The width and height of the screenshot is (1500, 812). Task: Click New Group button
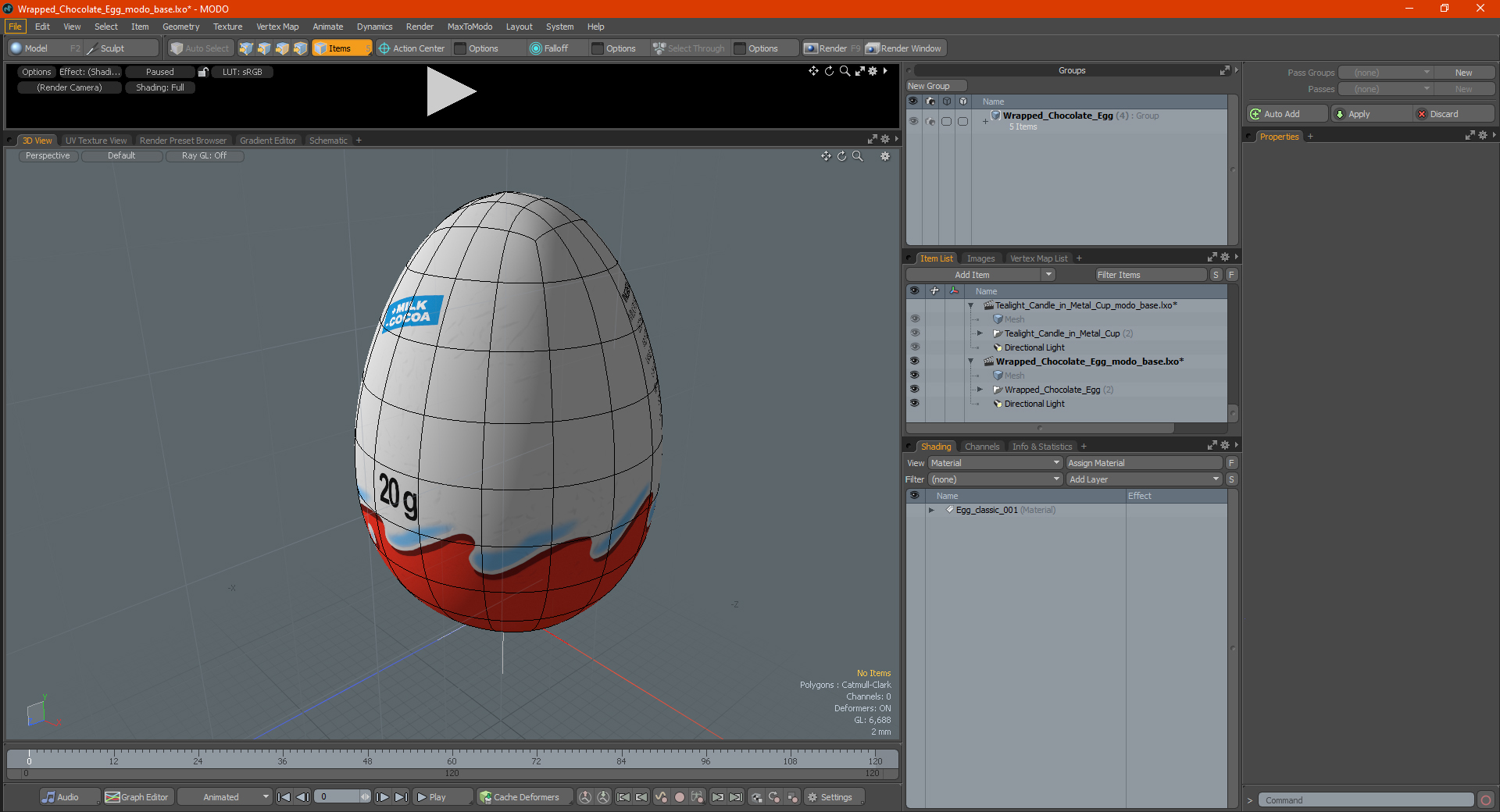(935, 86)
